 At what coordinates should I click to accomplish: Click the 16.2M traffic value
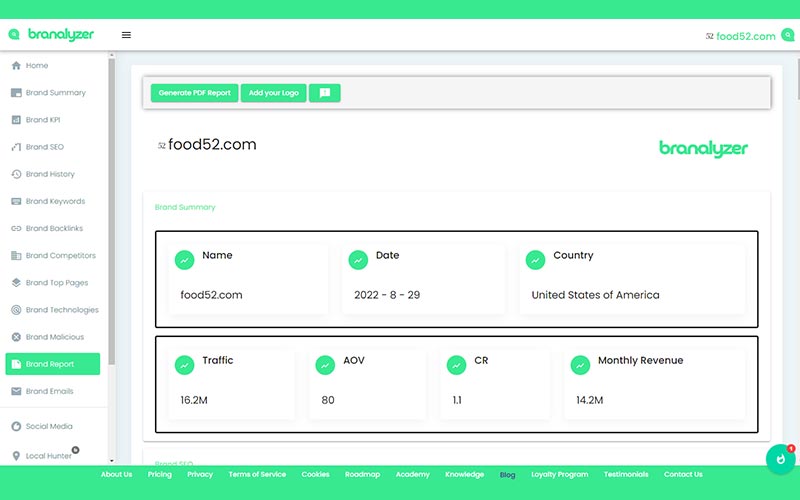coord(194,400)
